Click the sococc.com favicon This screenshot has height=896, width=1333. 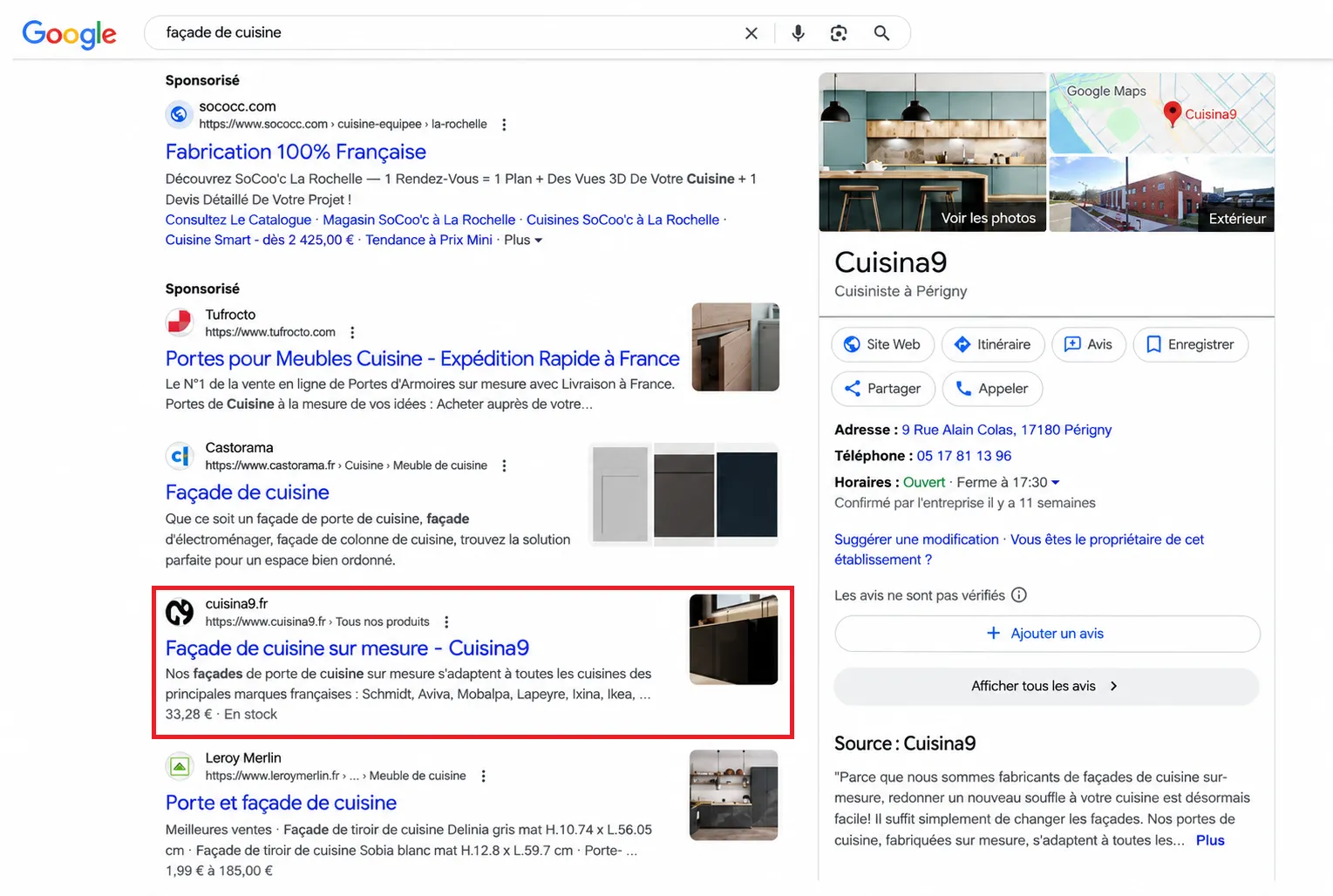point(179,114)
